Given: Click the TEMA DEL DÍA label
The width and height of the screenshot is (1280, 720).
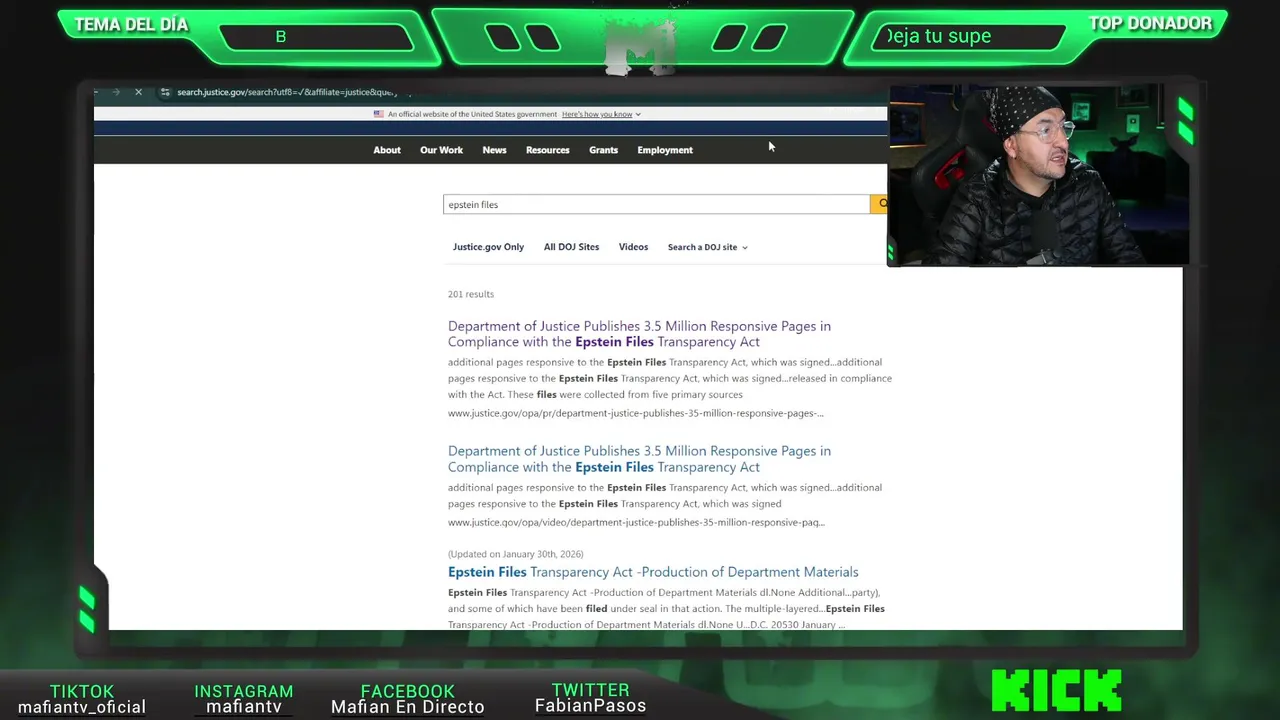Looking at the screenshot, I should (x=131, y=25).
